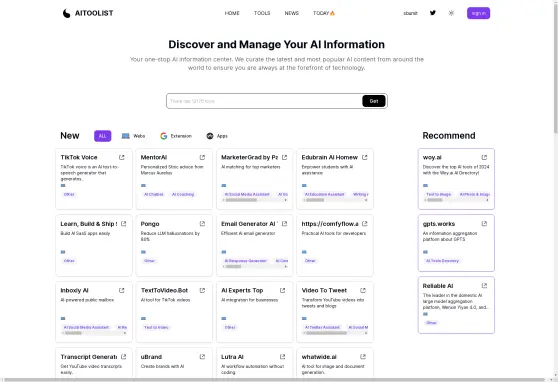Image resolution: width=558 pixels, height=382 pixels.
Task: Toggle the light/dark theme sun icon
Action: [x=451, y=13]
